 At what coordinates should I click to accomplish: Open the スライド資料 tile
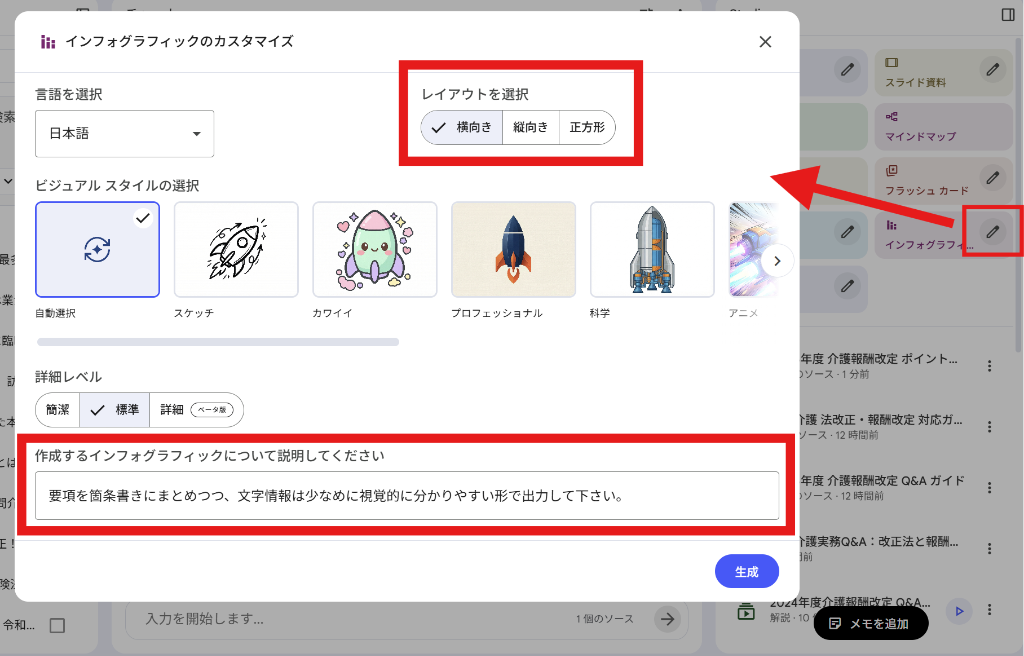pyautogui.click(x=944, y=73)
